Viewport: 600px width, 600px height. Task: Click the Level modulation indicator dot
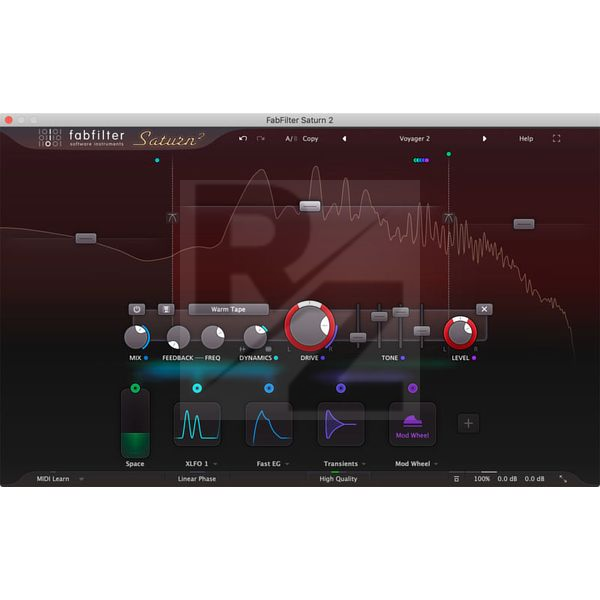point(474,358)
